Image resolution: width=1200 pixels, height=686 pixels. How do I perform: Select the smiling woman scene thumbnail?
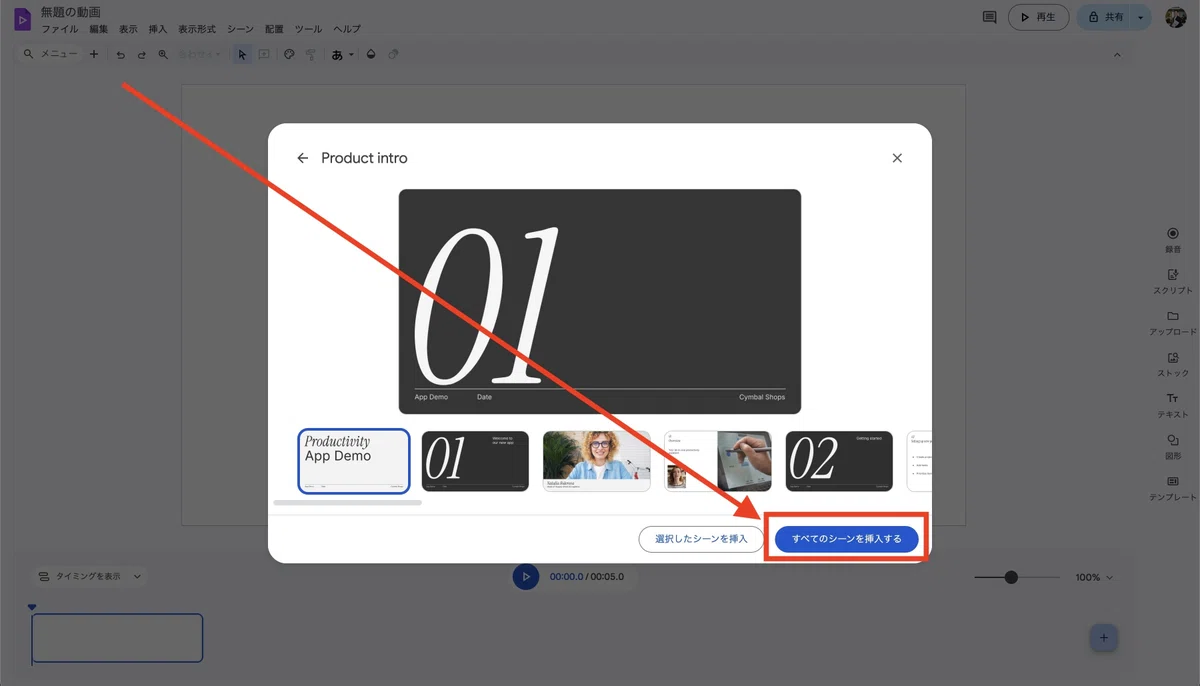(597, 461)
